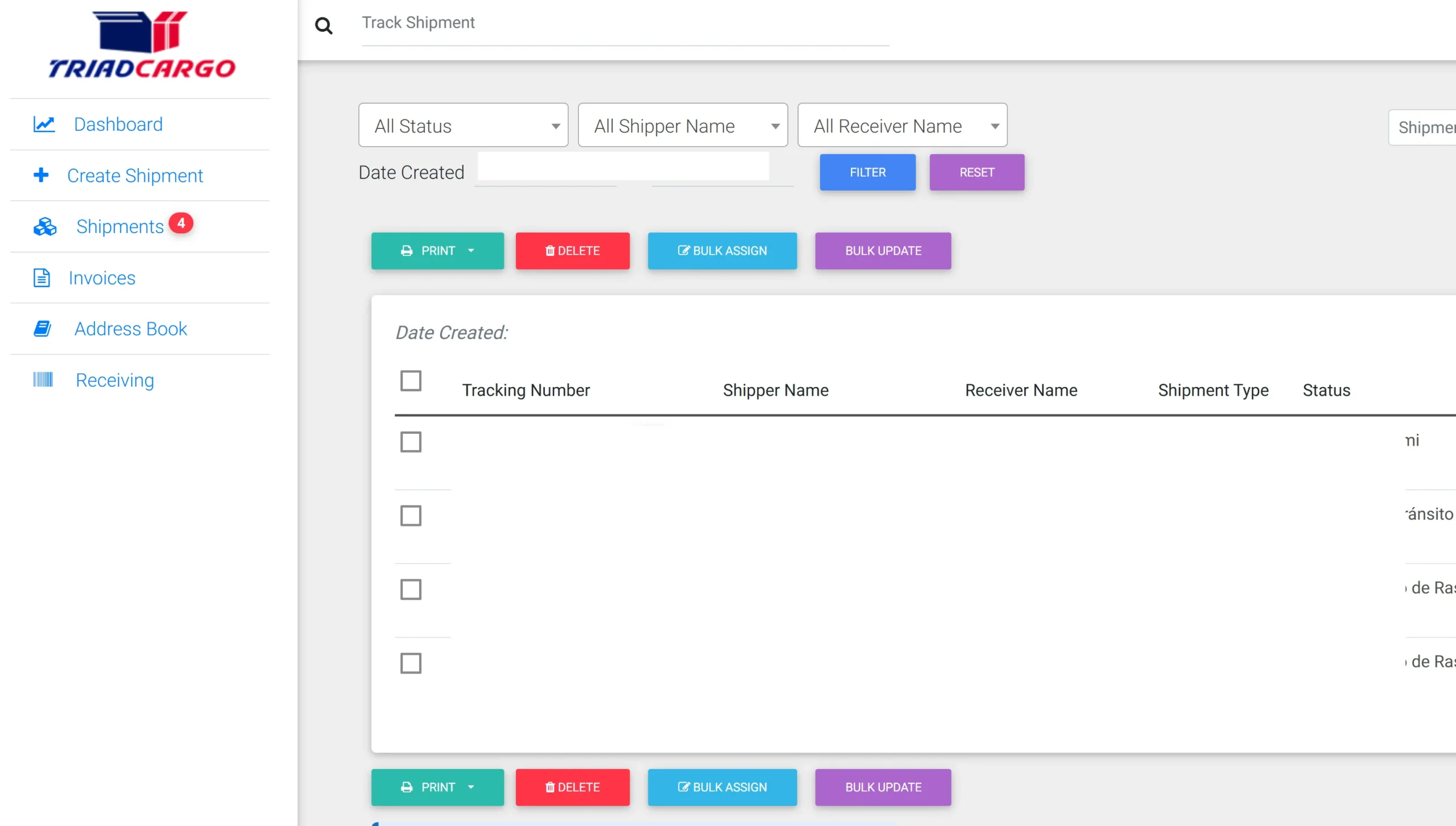Go to Shipments in the sidebar

(120, 226)
